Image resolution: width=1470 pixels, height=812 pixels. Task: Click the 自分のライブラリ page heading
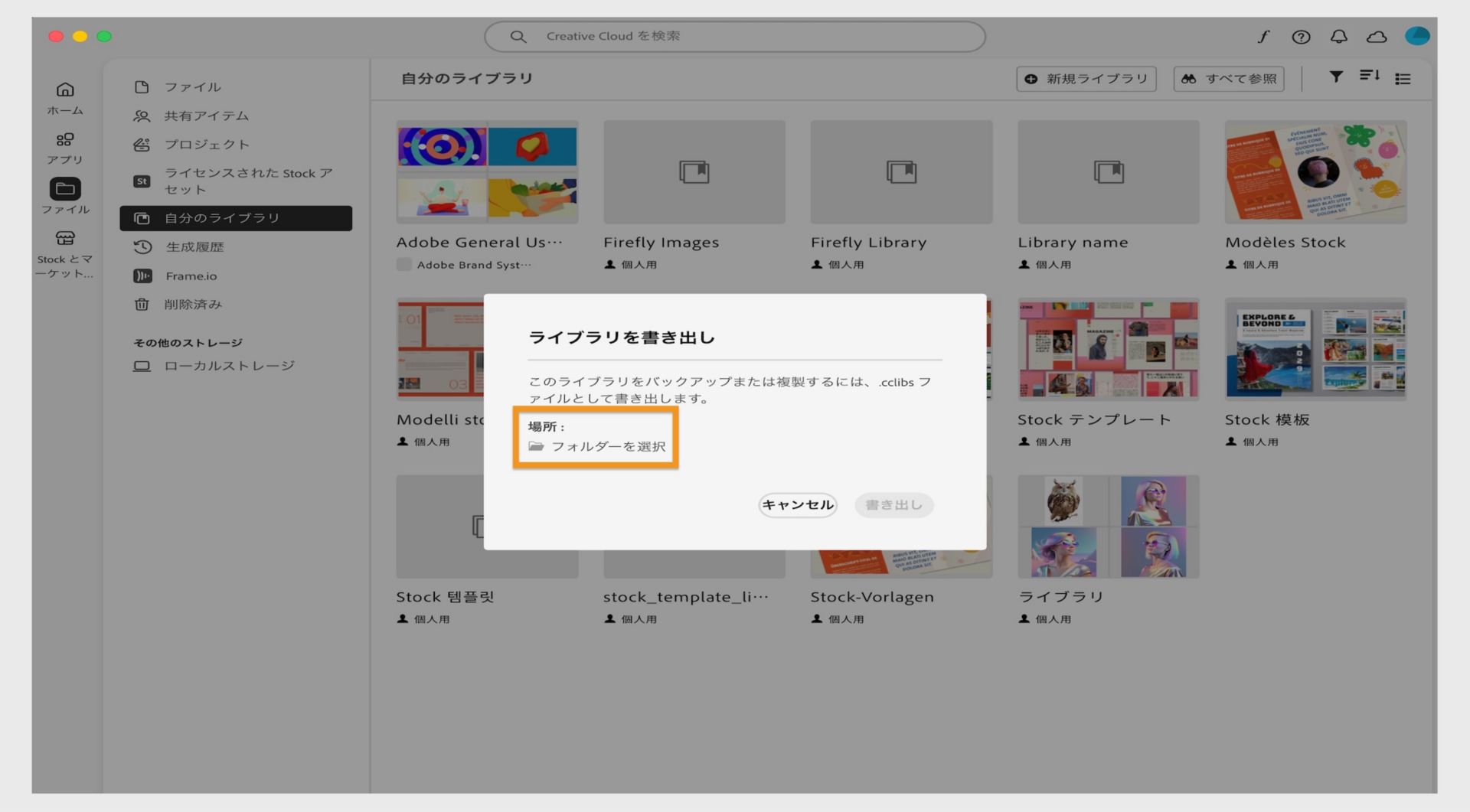(467, 78)
